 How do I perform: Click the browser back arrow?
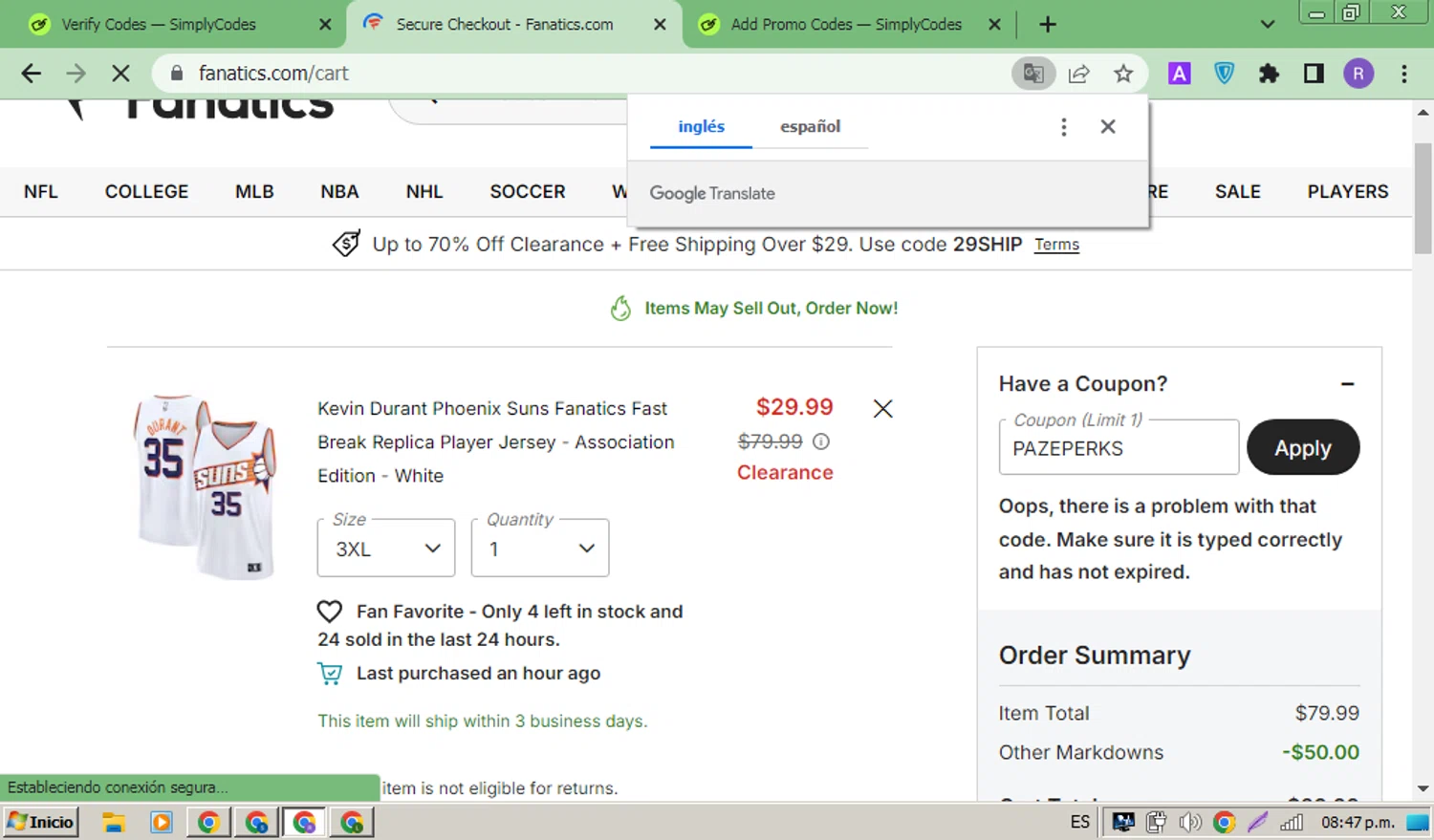click(x=31, y=74)
